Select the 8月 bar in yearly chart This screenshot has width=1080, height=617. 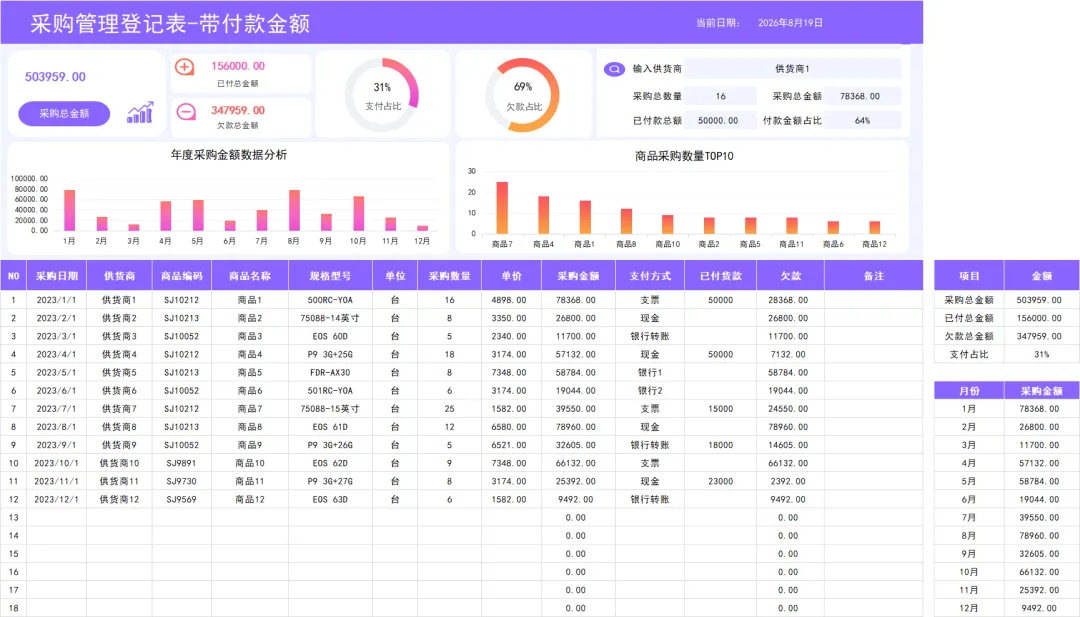(294, 210)
